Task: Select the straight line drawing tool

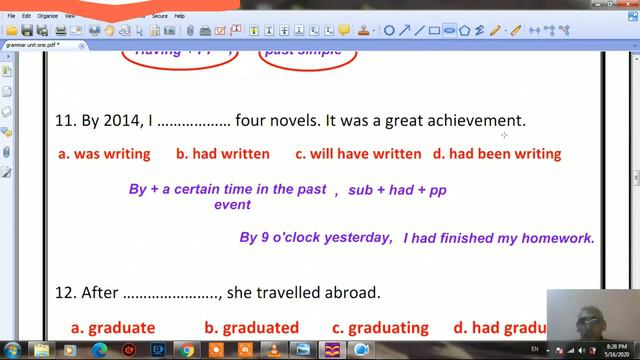Action: click(x=419, y=31)
